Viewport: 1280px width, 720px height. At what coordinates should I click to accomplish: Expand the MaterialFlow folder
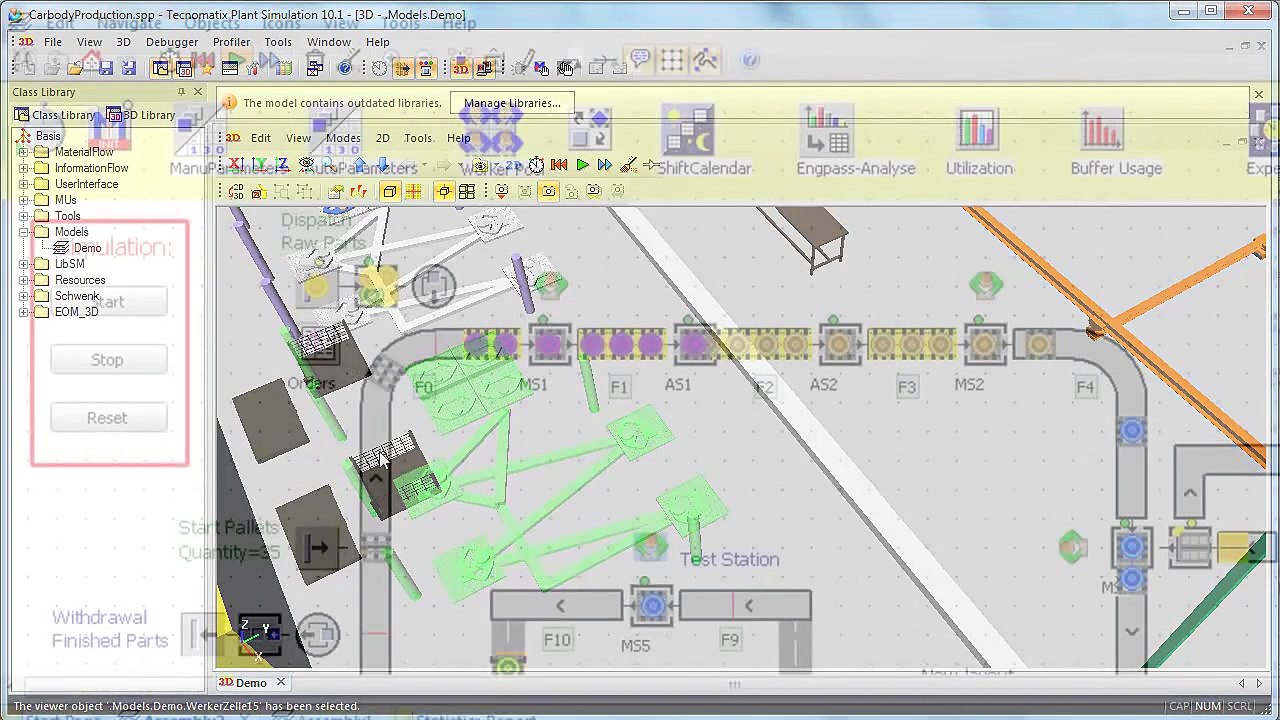click(x=24, y=152)
